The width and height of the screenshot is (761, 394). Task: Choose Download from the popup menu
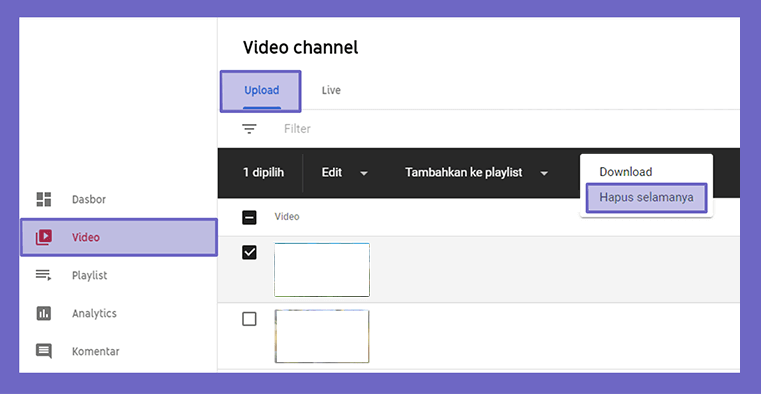pyautogui.click(x=626, y=172)
